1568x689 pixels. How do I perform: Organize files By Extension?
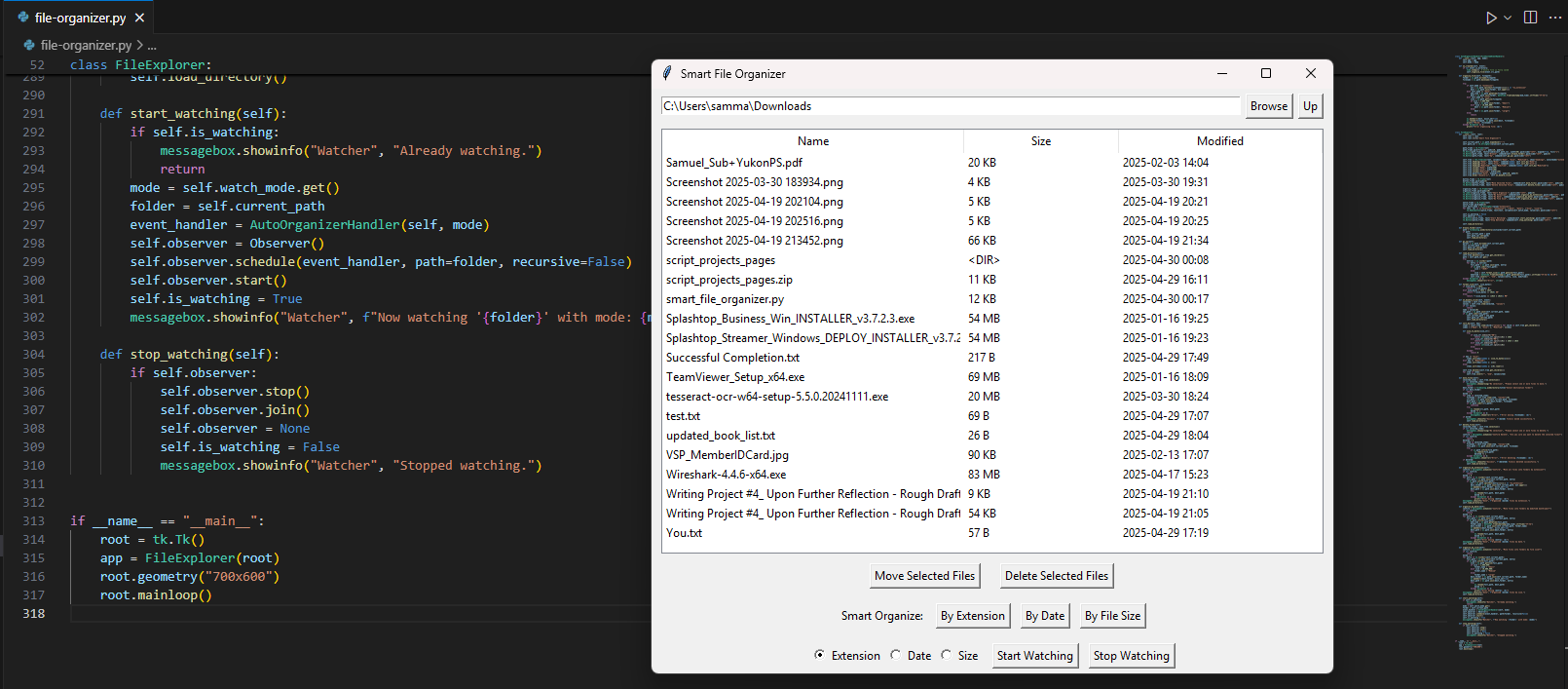(972, 616)
